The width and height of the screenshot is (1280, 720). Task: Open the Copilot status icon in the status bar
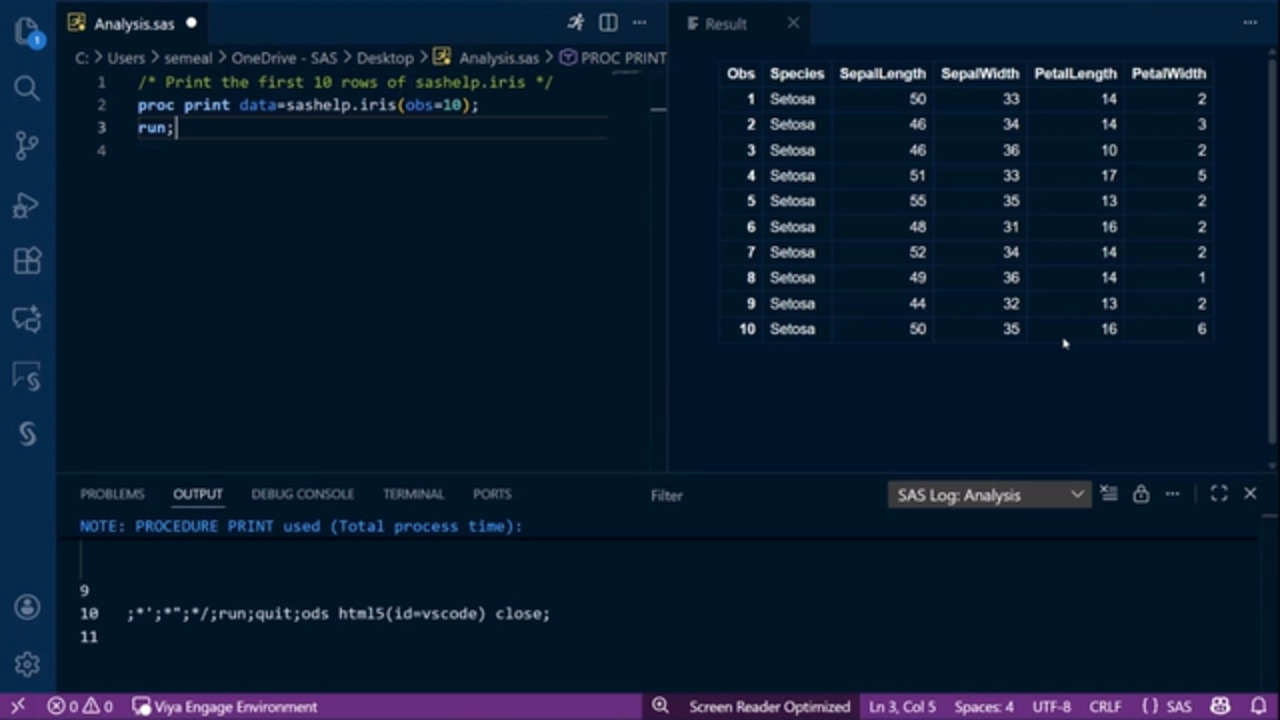click(x=1220, y=707)
